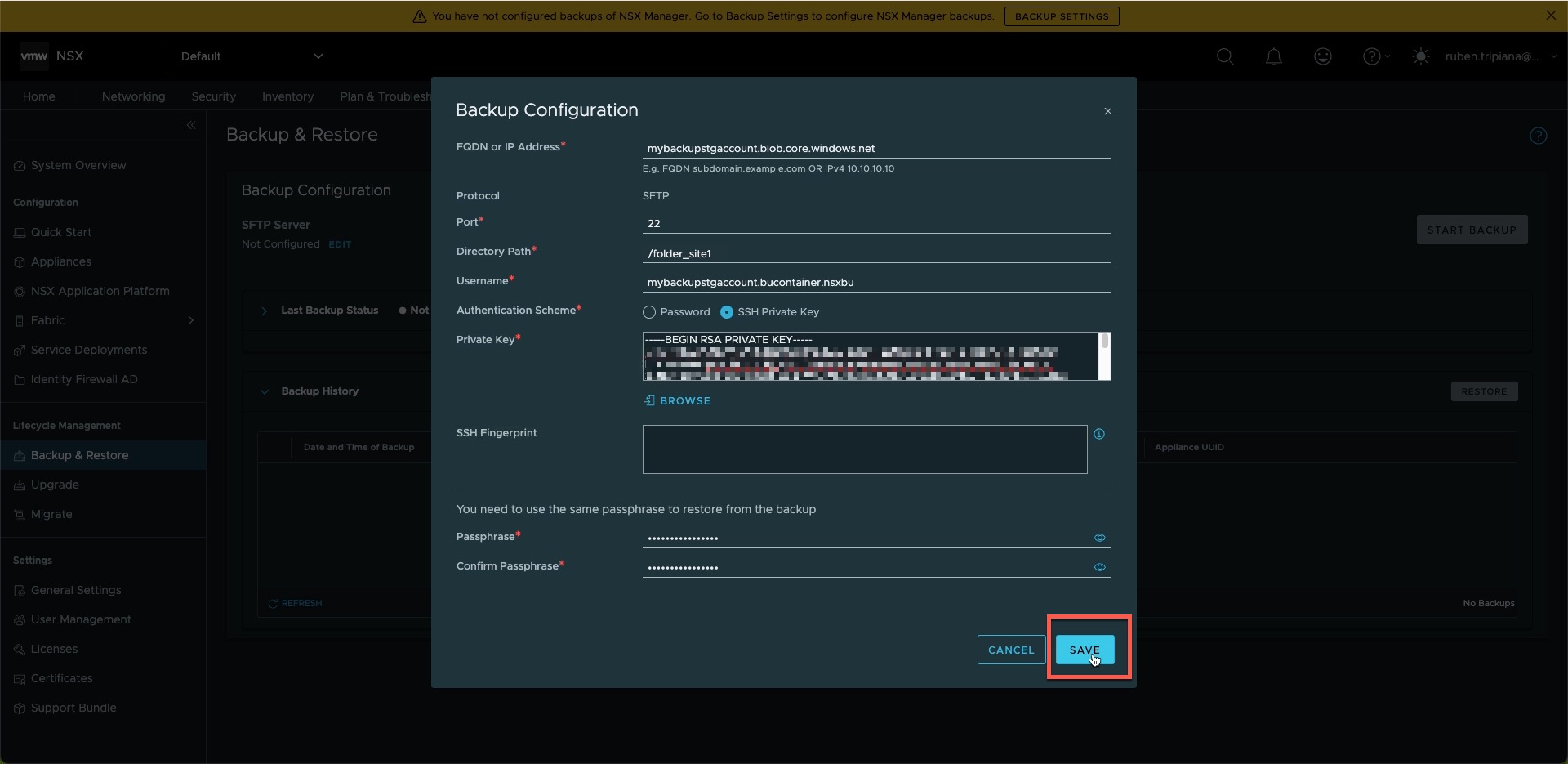Image resolution: width=1568 pixels, height=764 pixels.
Task: Click the SSH Fingerprint text area
Action: pos(865,449)
